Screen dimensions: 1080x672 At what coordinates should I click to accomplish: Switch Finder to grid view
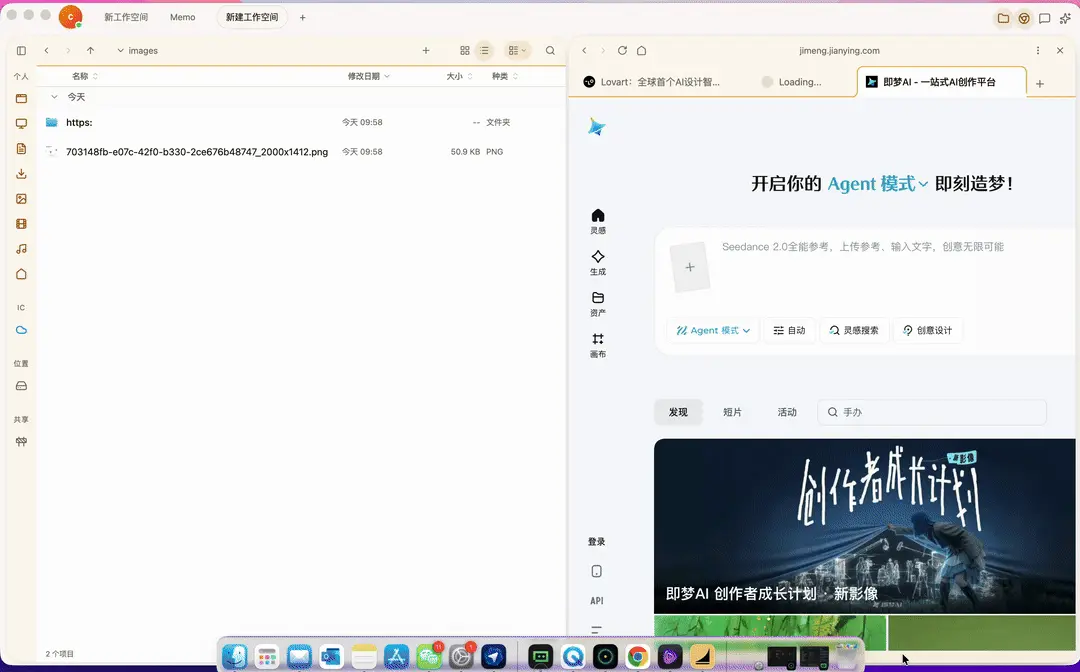click(x=464, y=50)
